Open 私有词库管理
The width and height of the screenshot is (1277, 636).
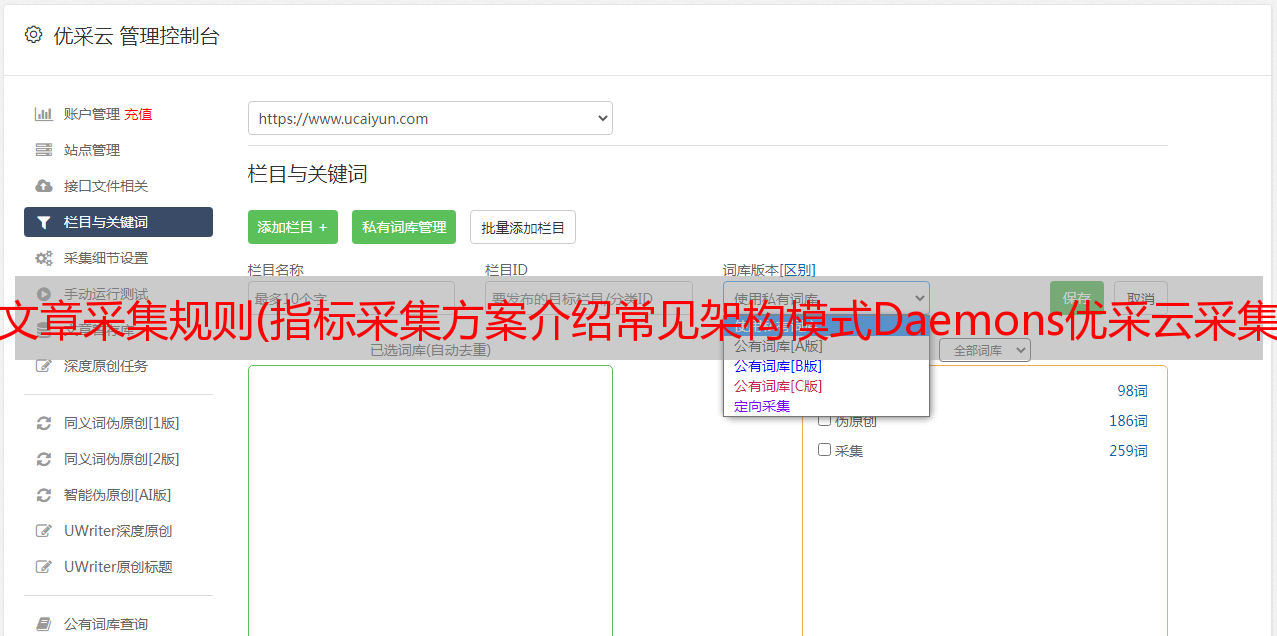click(404, 227)
